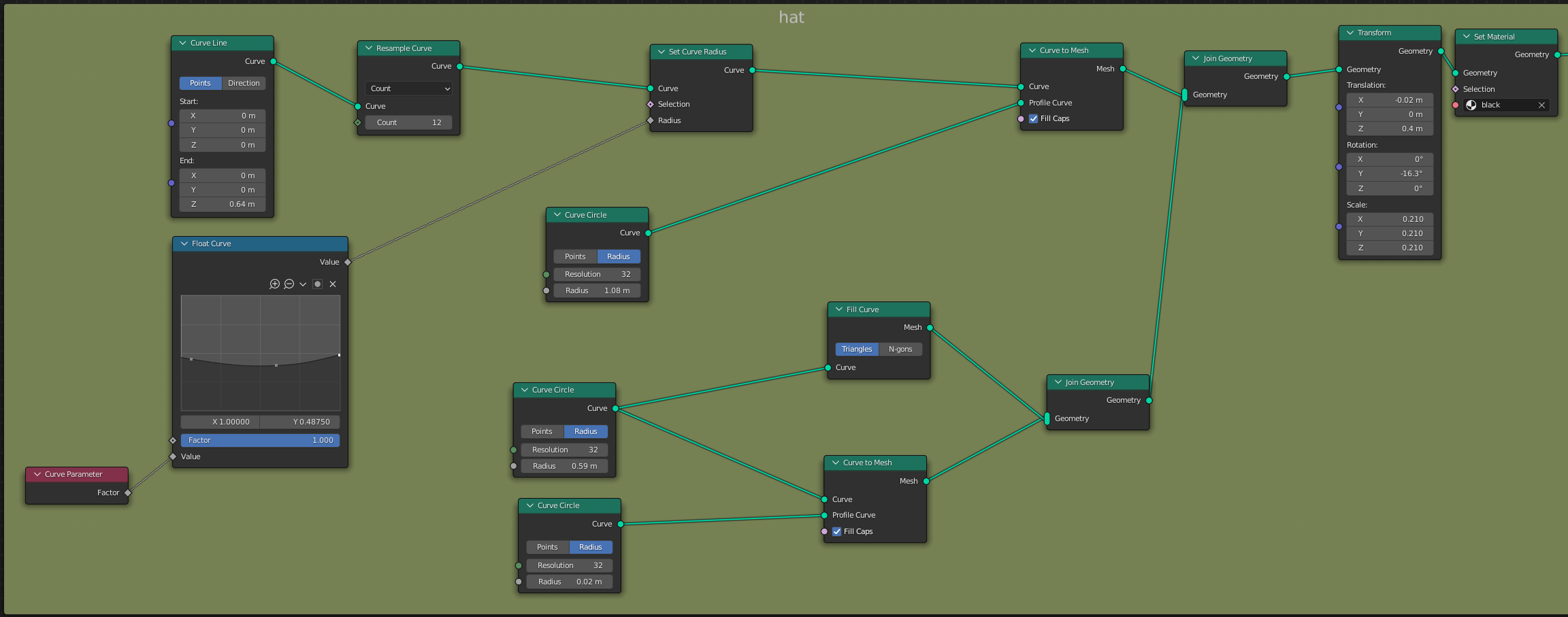Collapse the Resample Curve node

pos(369,48)
